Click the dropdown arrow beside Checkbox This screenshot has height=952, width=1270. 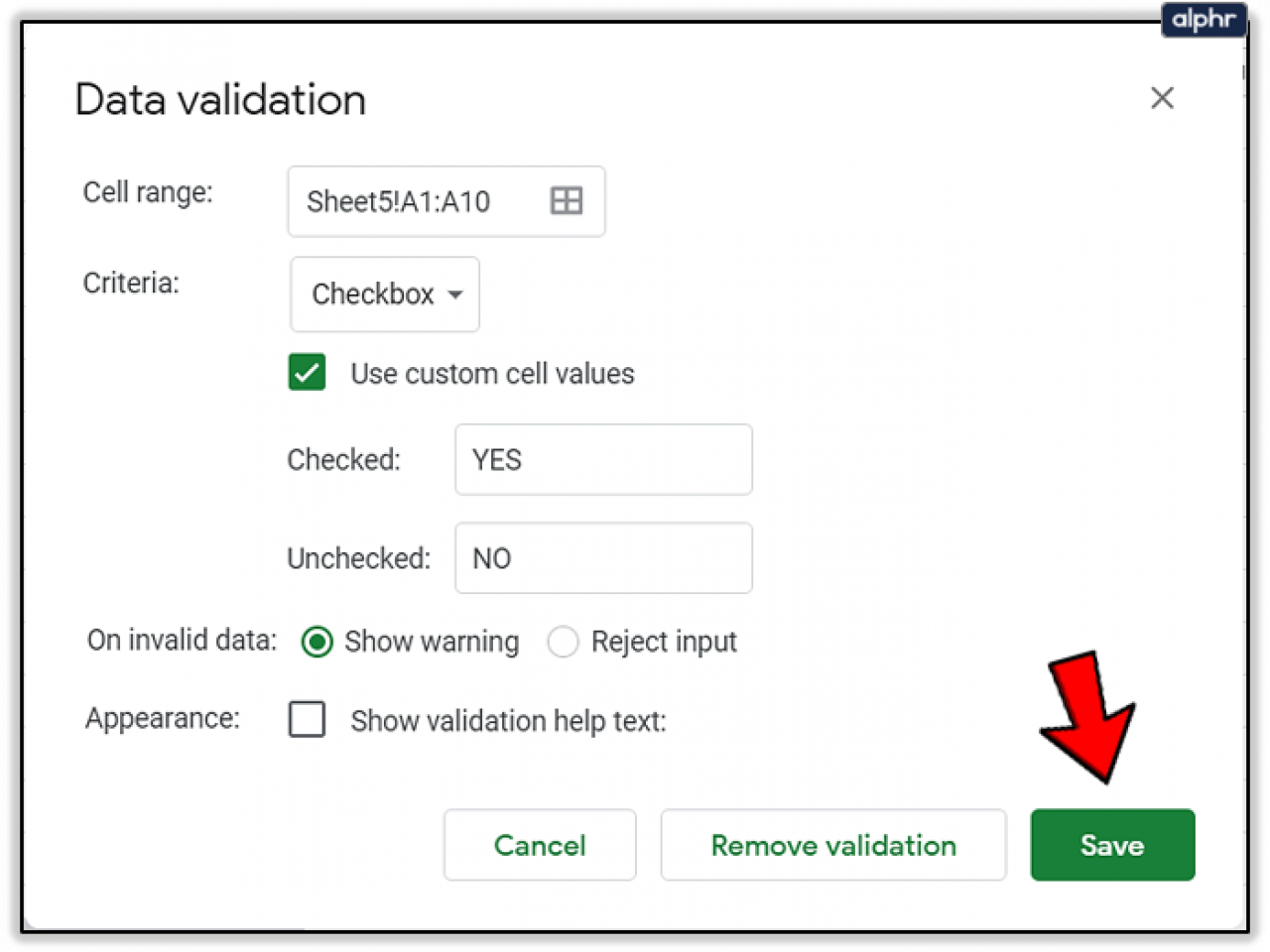(x=456, y=294)
